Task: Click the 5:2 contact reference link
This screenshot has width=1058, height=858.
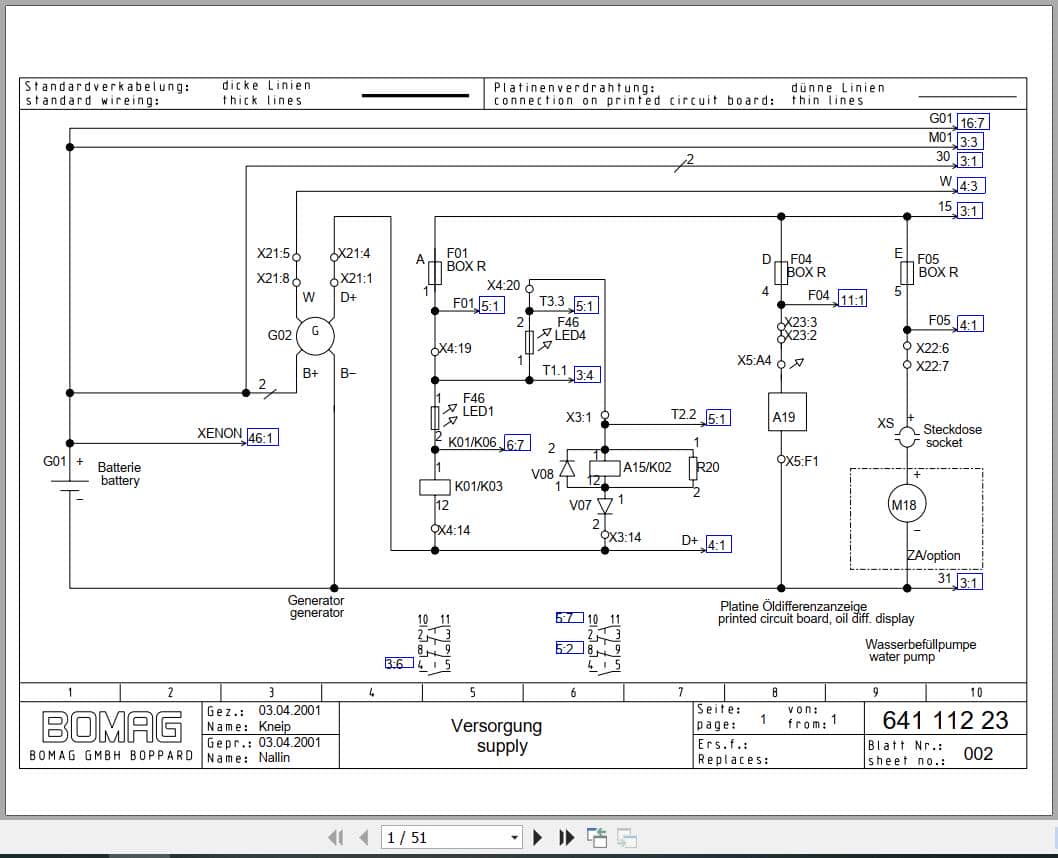Action: coord(569,648)
